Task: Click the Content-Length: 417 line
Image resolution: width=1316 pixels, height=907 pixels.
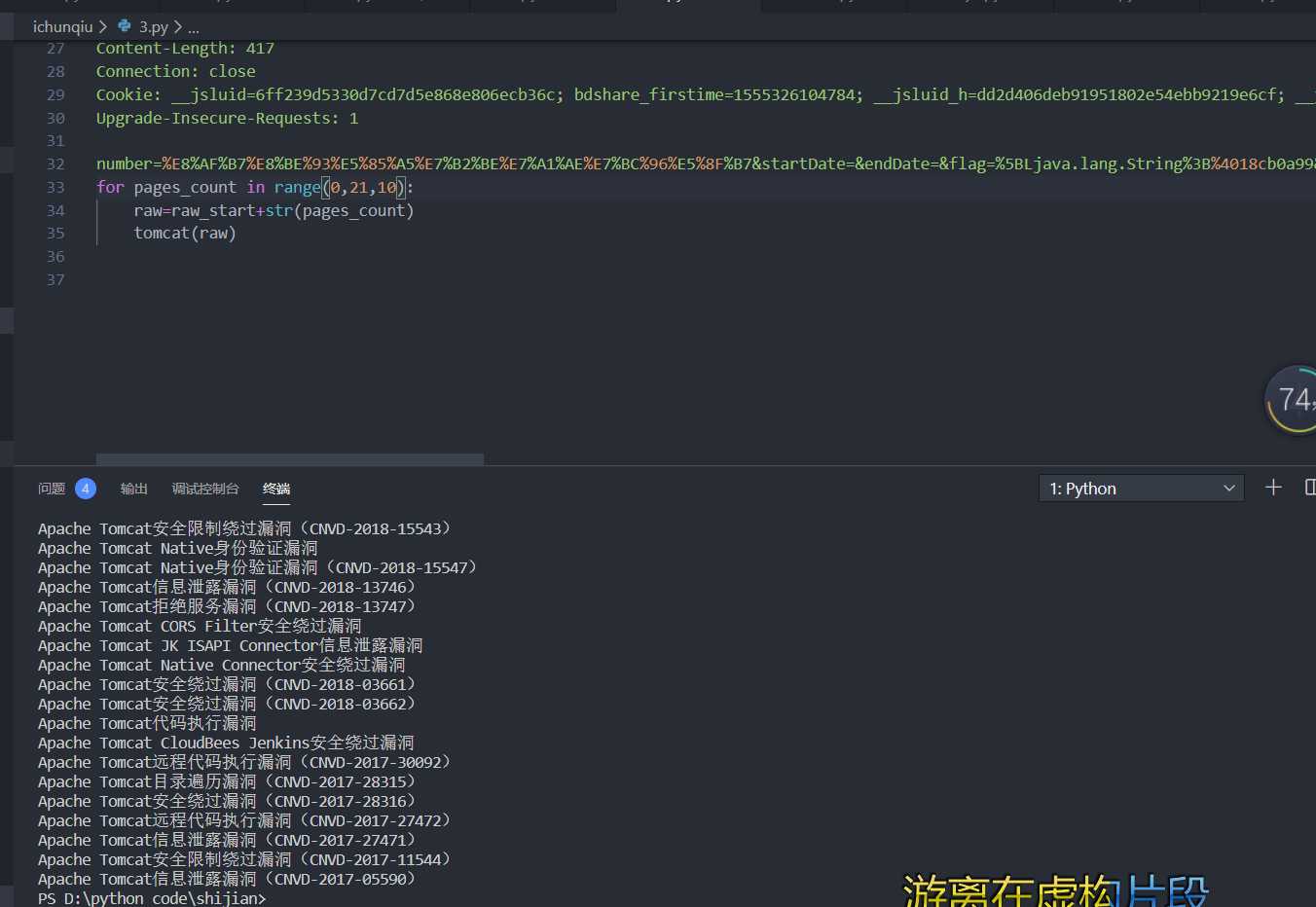Action: pyautogui.click(x=185, y=48)
